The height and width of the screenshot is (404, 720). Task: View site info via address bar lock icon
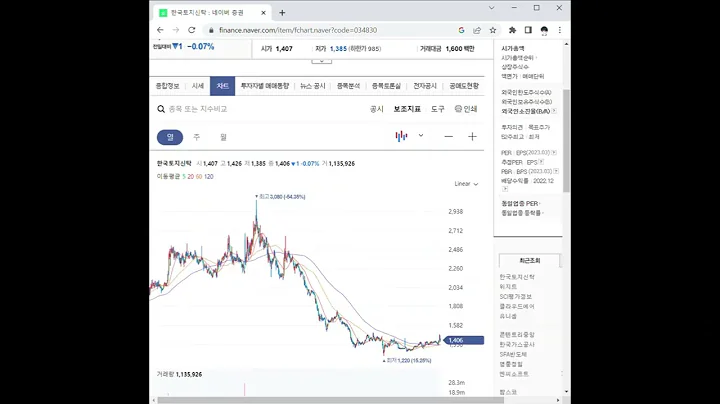pos(211,30)
